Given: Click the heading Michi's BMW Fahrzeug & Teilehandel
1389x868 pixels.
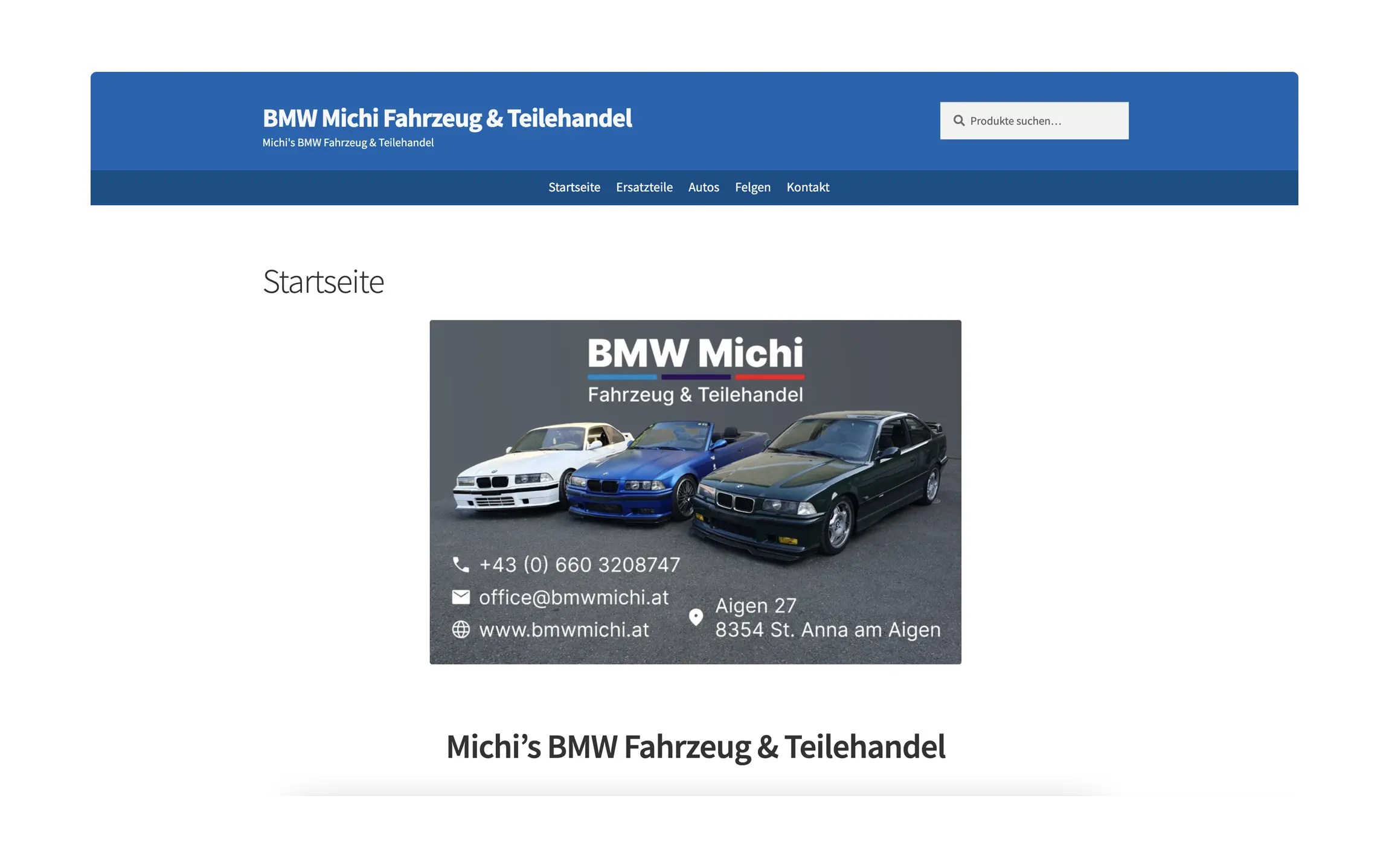Looking at the screenshot, I should pos(696,747).
